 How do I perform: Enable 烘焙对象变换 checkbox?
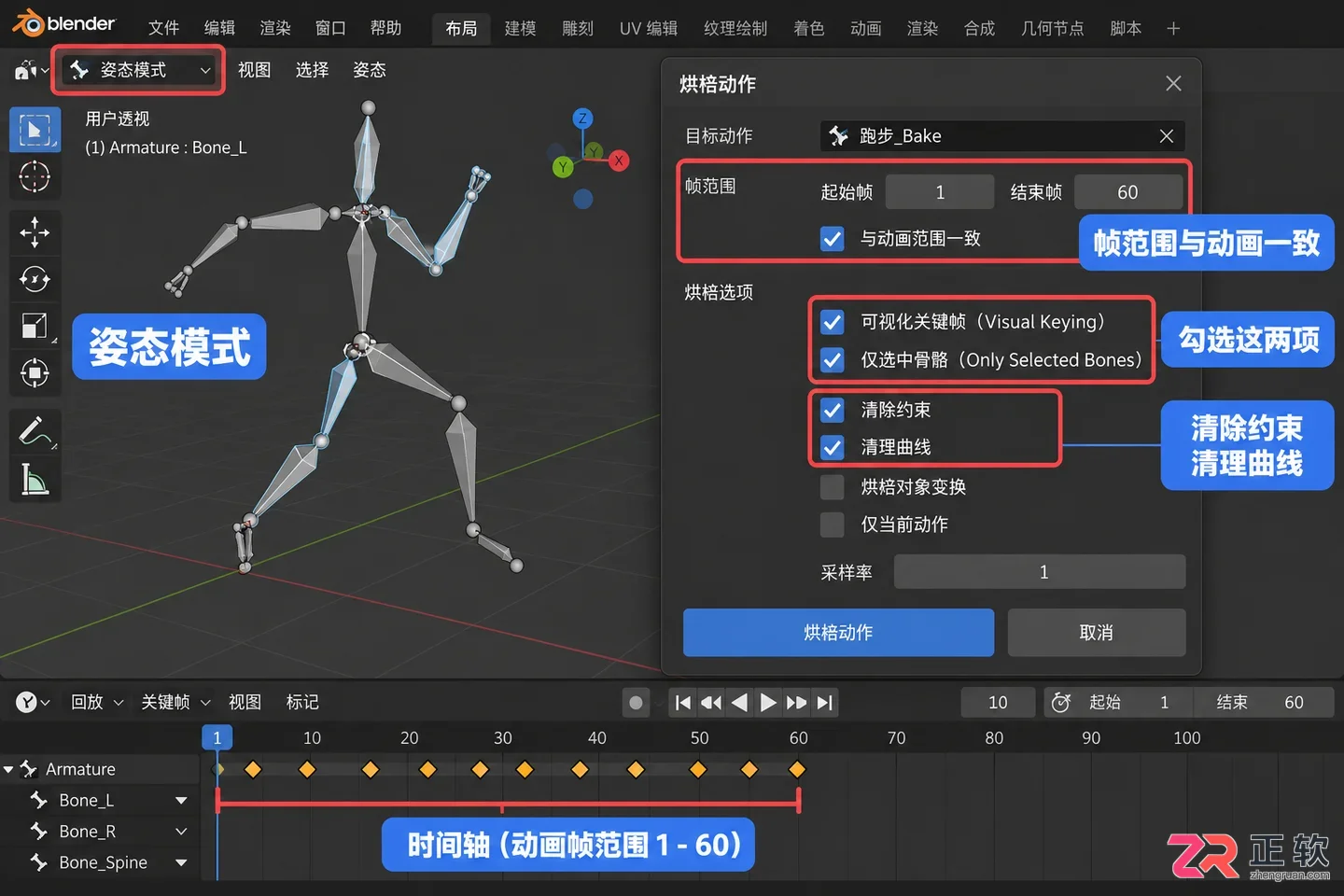coord(833,487)
